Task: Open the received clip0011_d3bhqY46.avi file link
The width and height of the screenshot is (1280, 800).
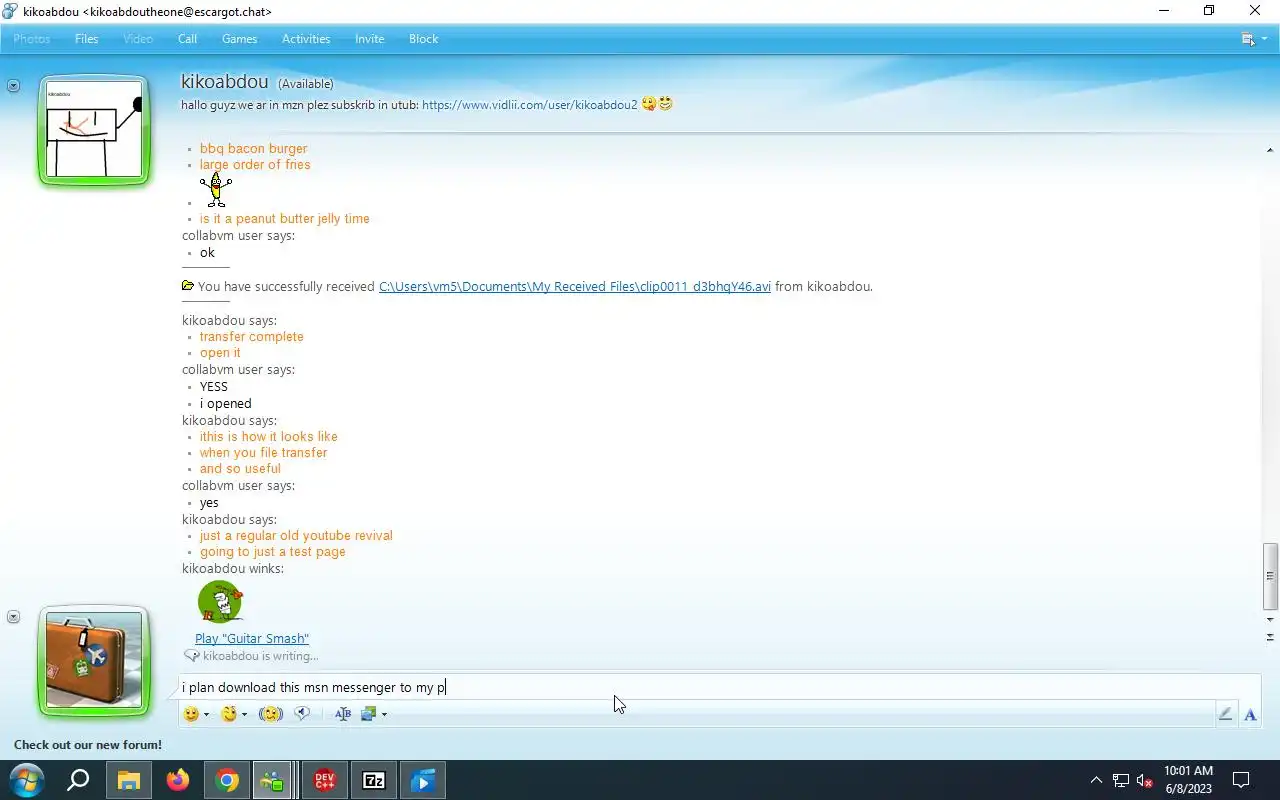Action: point(575,287)
